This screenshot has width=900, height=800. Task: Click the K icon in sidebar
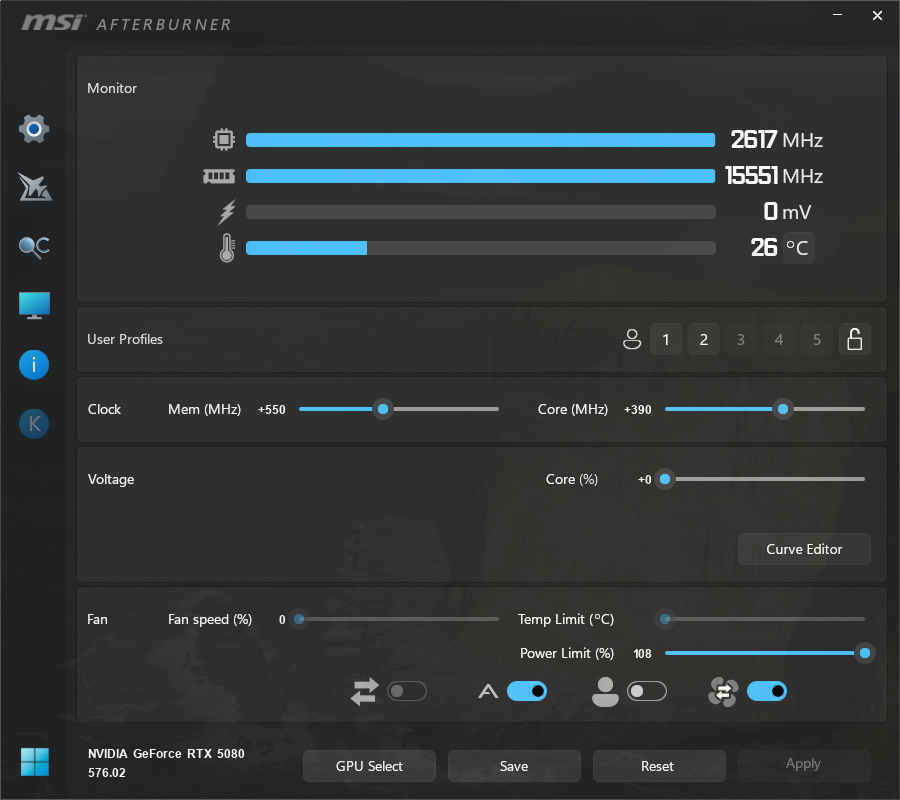pyautogui.click(x=34, y=424)
